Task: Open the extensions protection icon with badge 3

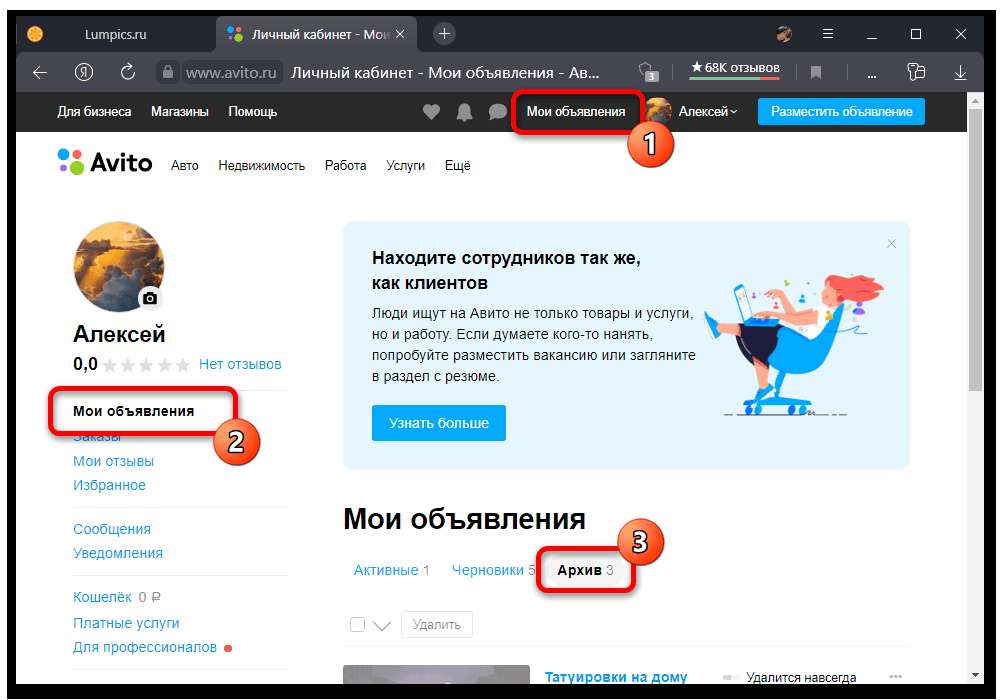Action: [x=647, y=72]
